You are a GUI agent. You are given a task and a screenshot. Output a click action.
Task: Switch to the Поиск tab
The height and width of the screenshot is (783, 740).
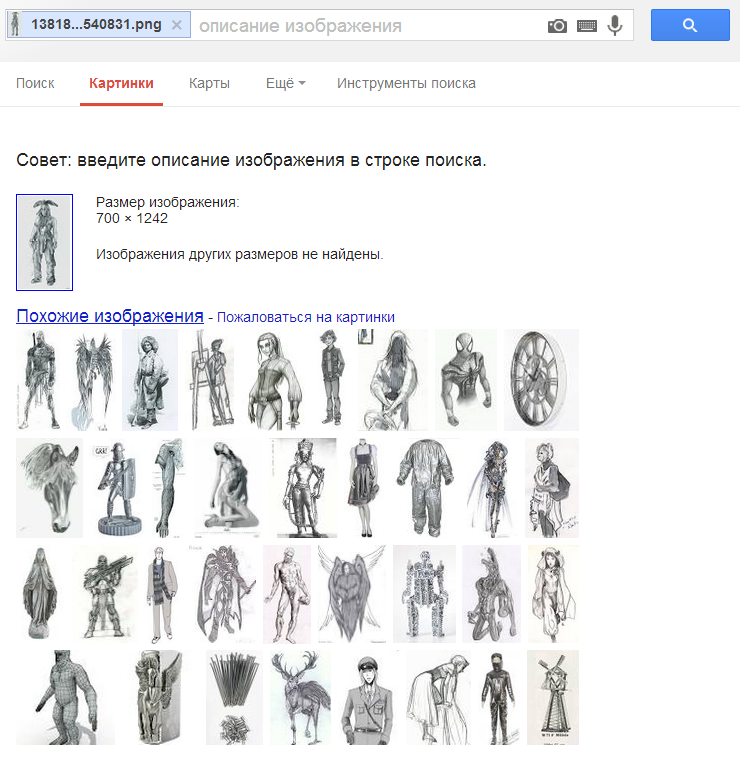coord(35,83)
